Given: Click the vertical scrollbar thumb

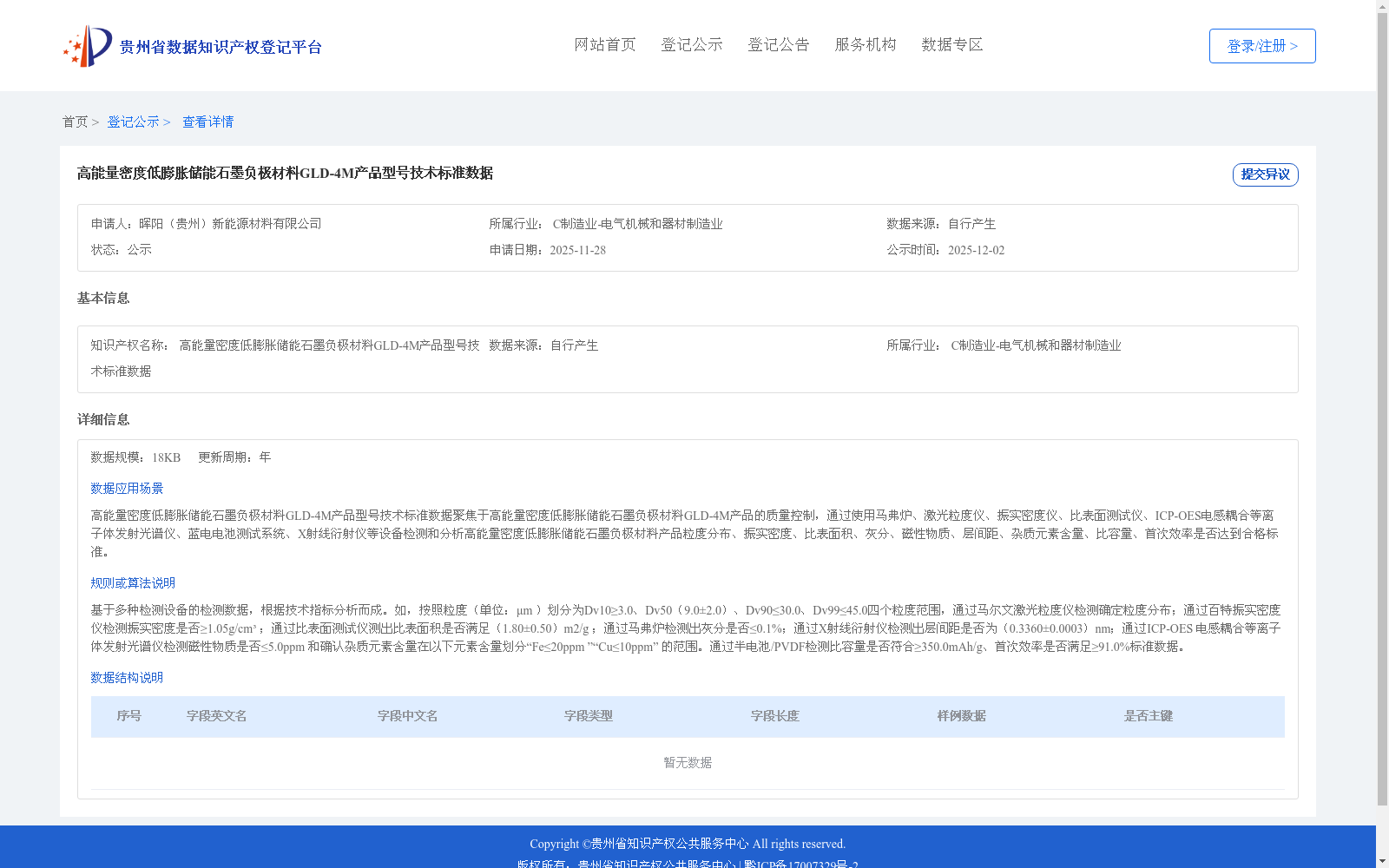Looking at the screenshot, I should (x=1382, y=409).
